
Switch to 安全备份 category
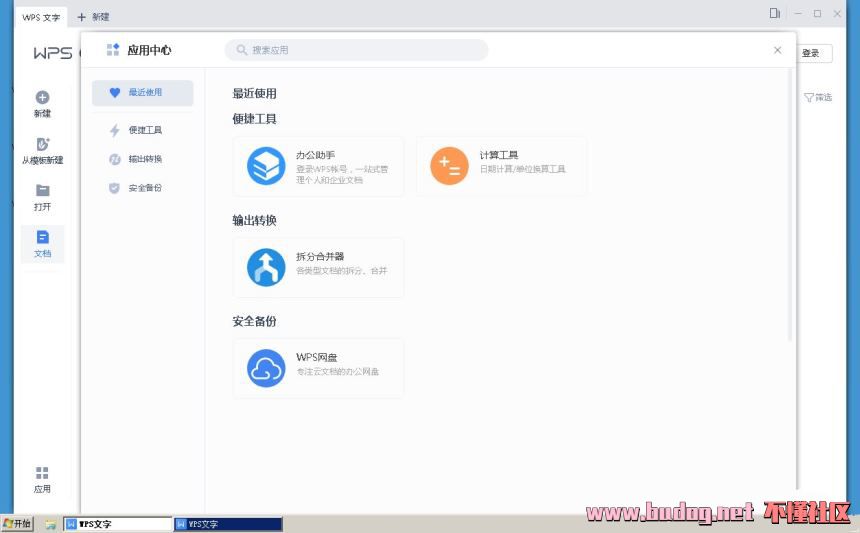(143, 188)
